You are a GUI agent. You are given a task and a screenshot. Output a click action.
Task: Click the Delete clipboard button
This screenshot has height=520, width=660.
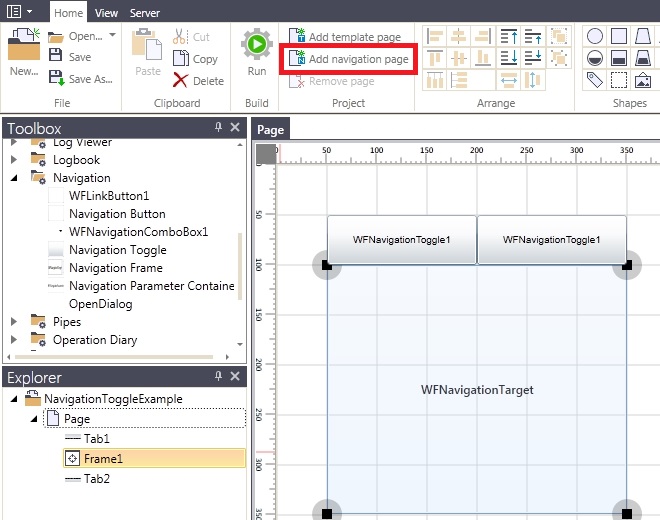(198, 81)
